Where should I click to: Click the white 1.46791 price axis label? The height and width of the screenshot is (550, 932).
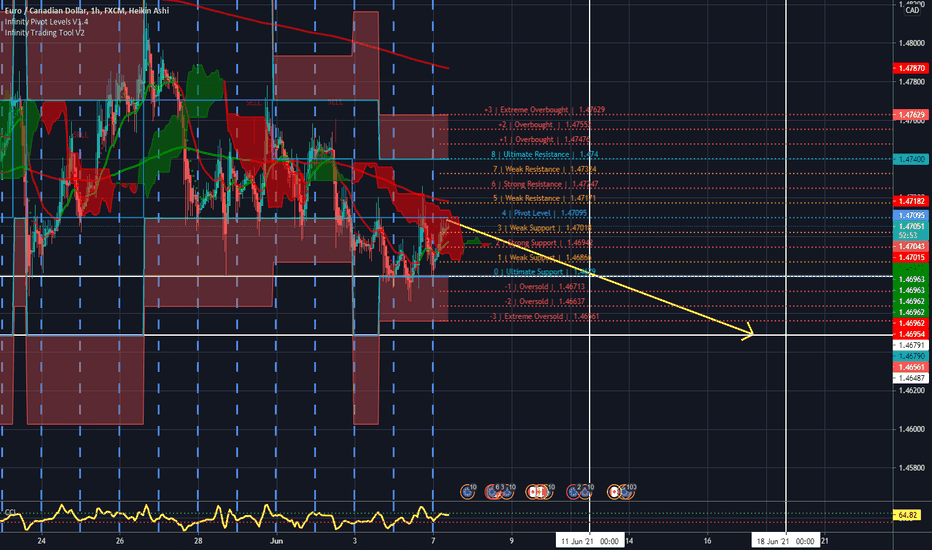(911, 345)
